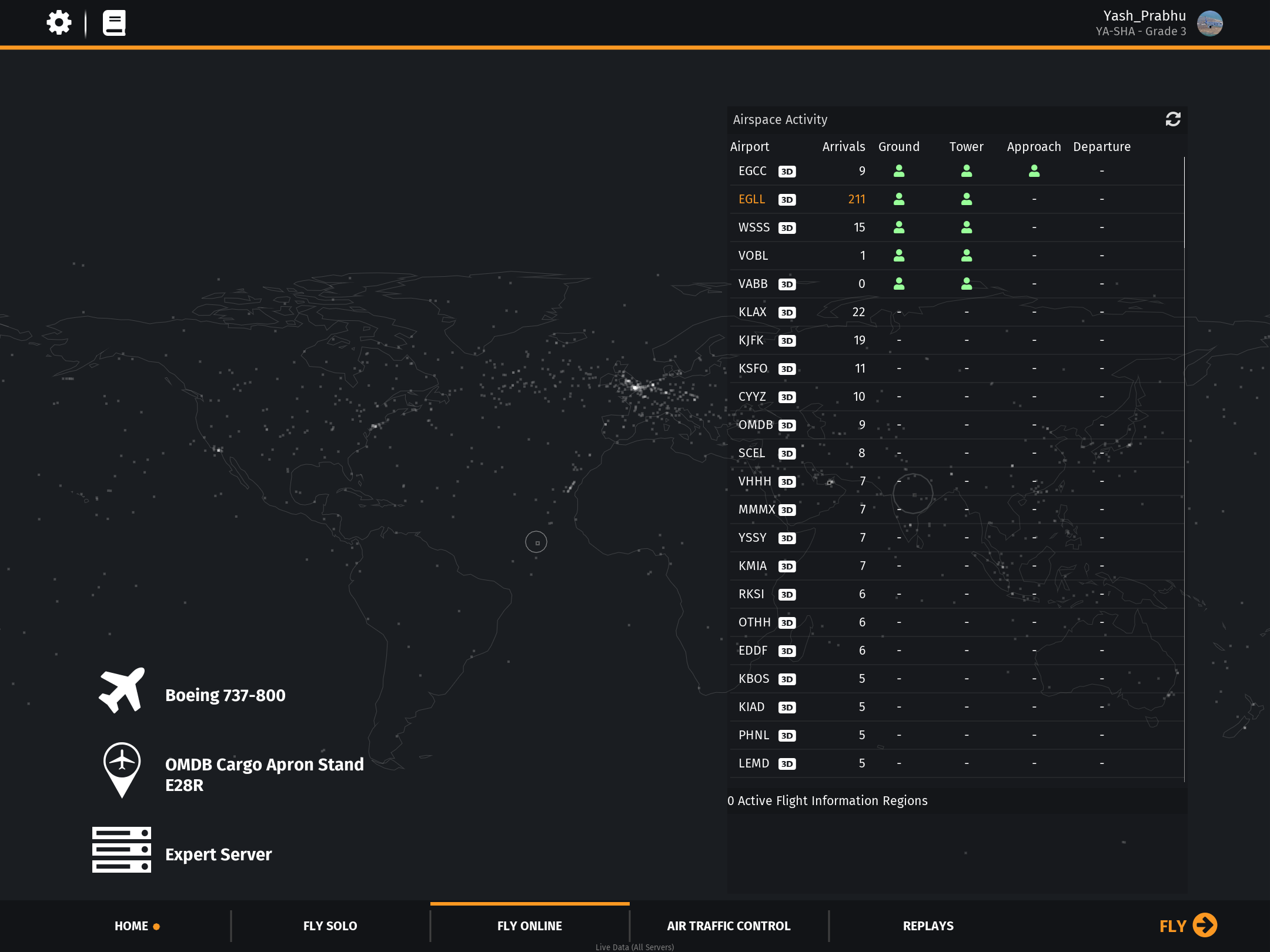Screen dimensions: 1270x952
Task: Click WSSS Tower controller icon
Action: 966,227
